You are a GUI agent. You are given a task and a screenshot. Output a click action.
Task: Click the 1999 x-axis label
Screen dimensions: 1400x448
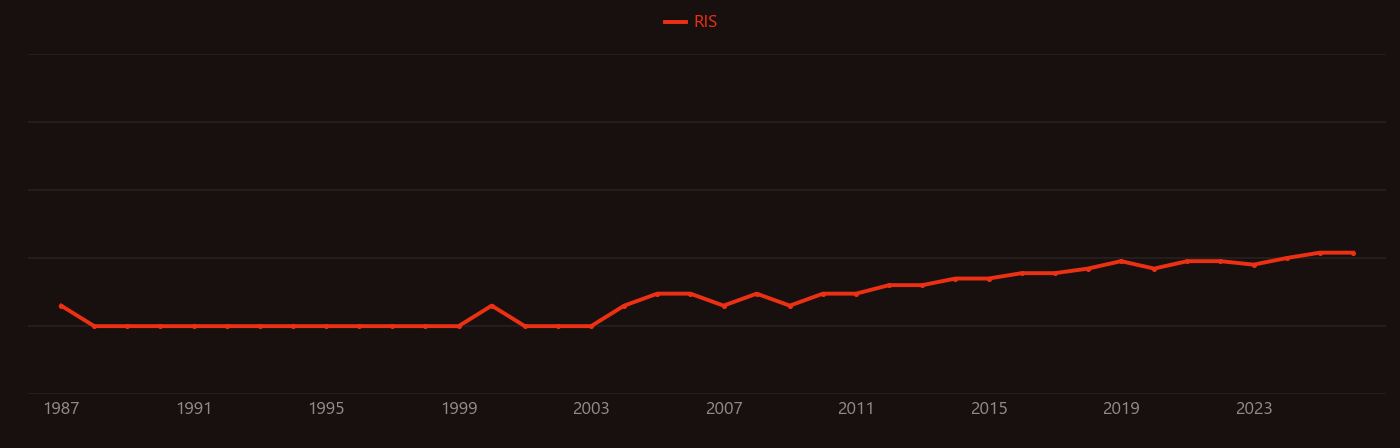tap(459, 409)
